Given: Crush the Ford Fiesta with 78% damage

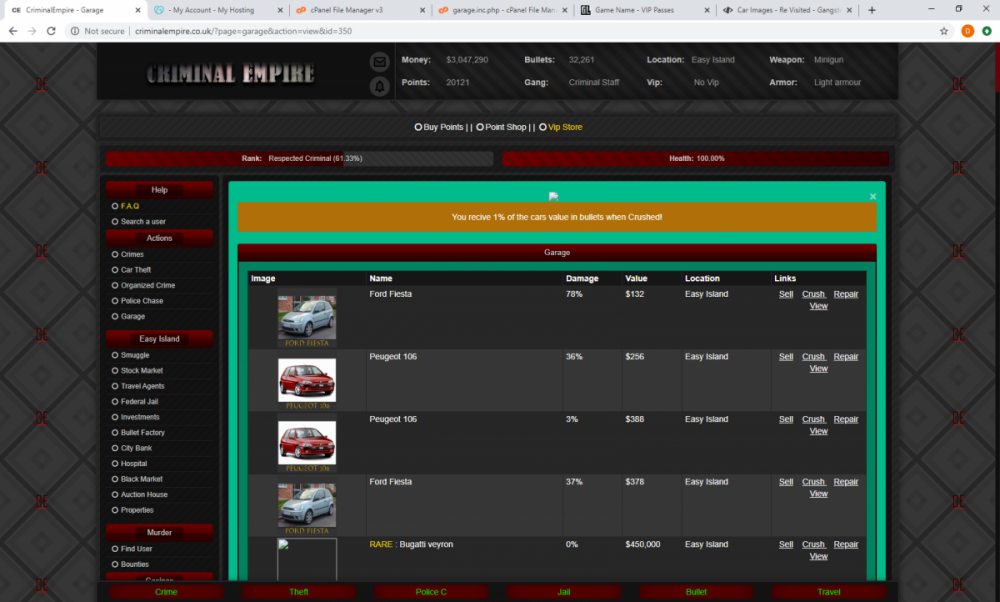Looking at the screenshot, I should pos(813,294).
